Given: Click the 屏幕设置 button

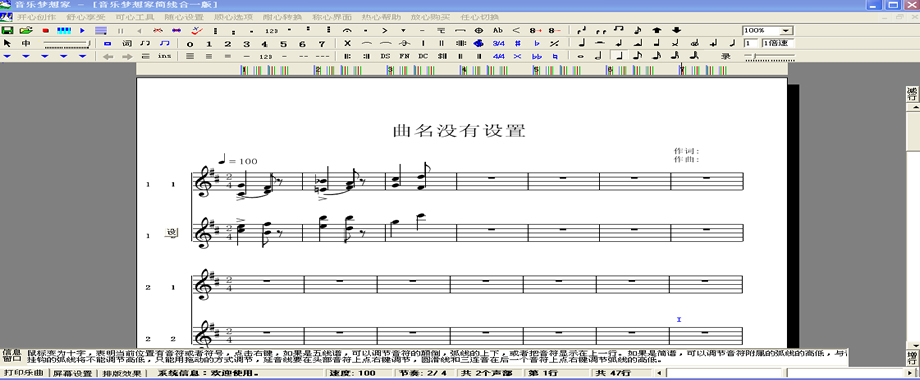Looking at the screenshot, I should (x=73, y=373).
